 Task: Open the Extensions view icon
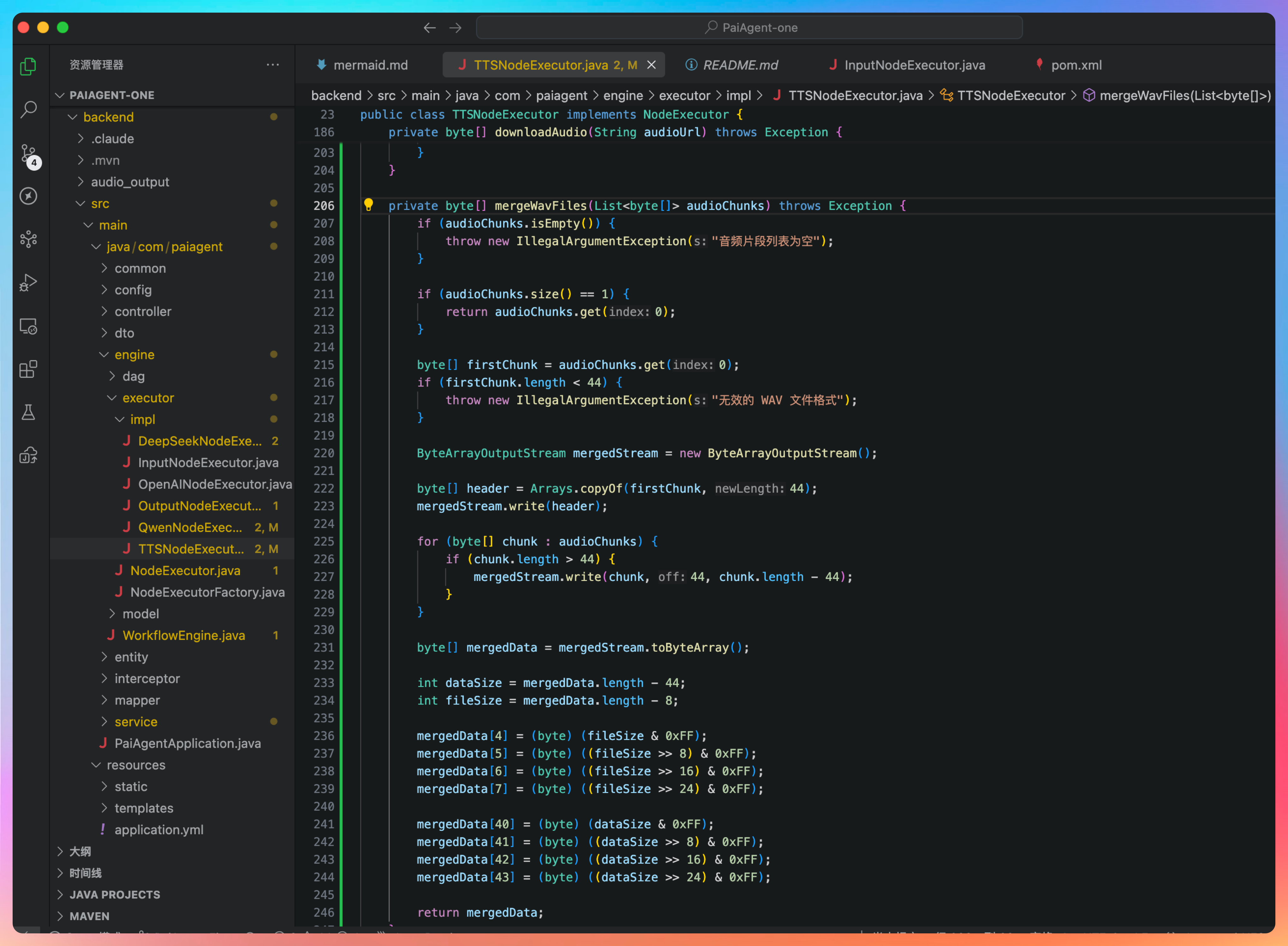point(28,369)
